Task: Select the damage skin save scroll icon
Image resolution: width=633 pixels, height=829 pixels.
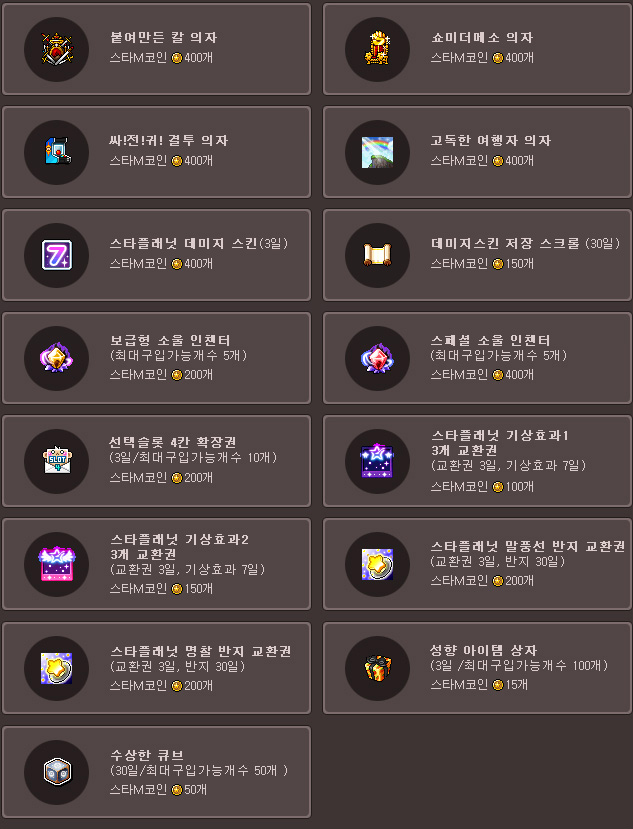Action: tap(377, 254)
